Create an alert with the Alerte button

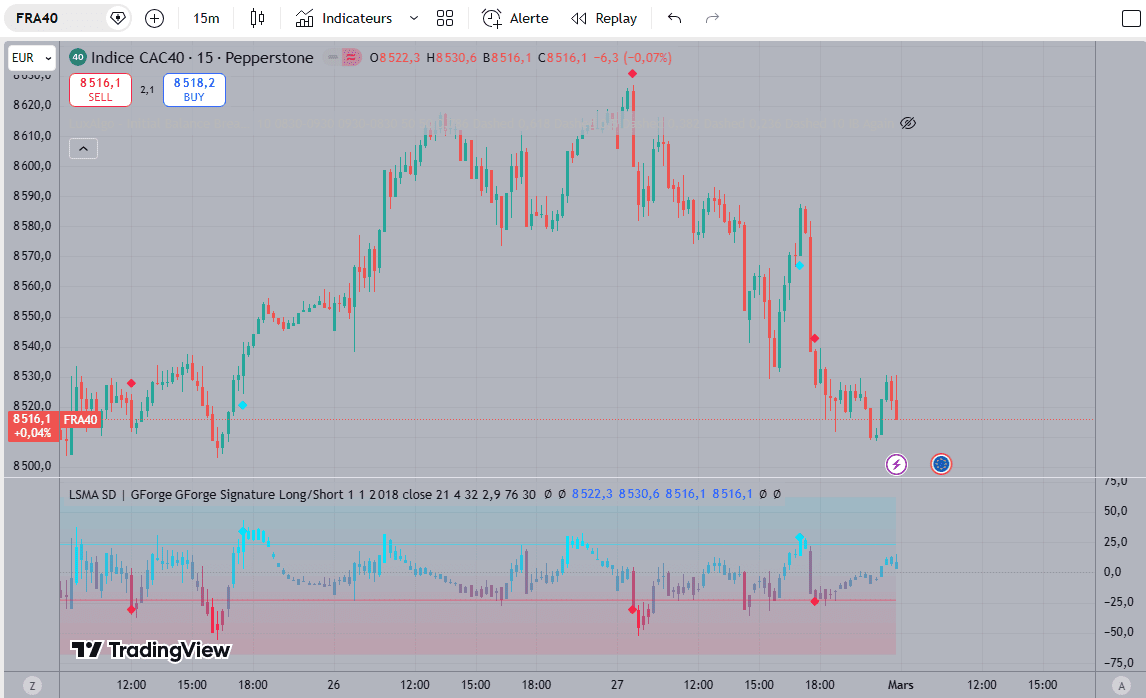515,18
